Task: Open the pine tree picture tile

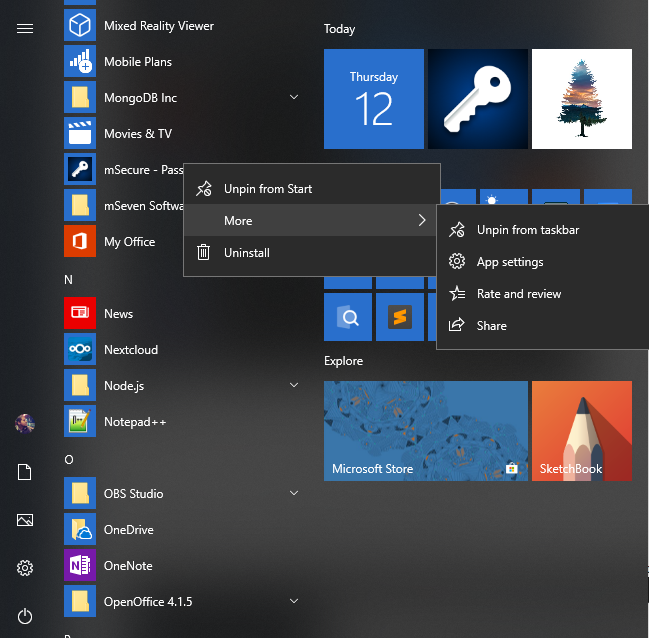Action: coord(582,99)
